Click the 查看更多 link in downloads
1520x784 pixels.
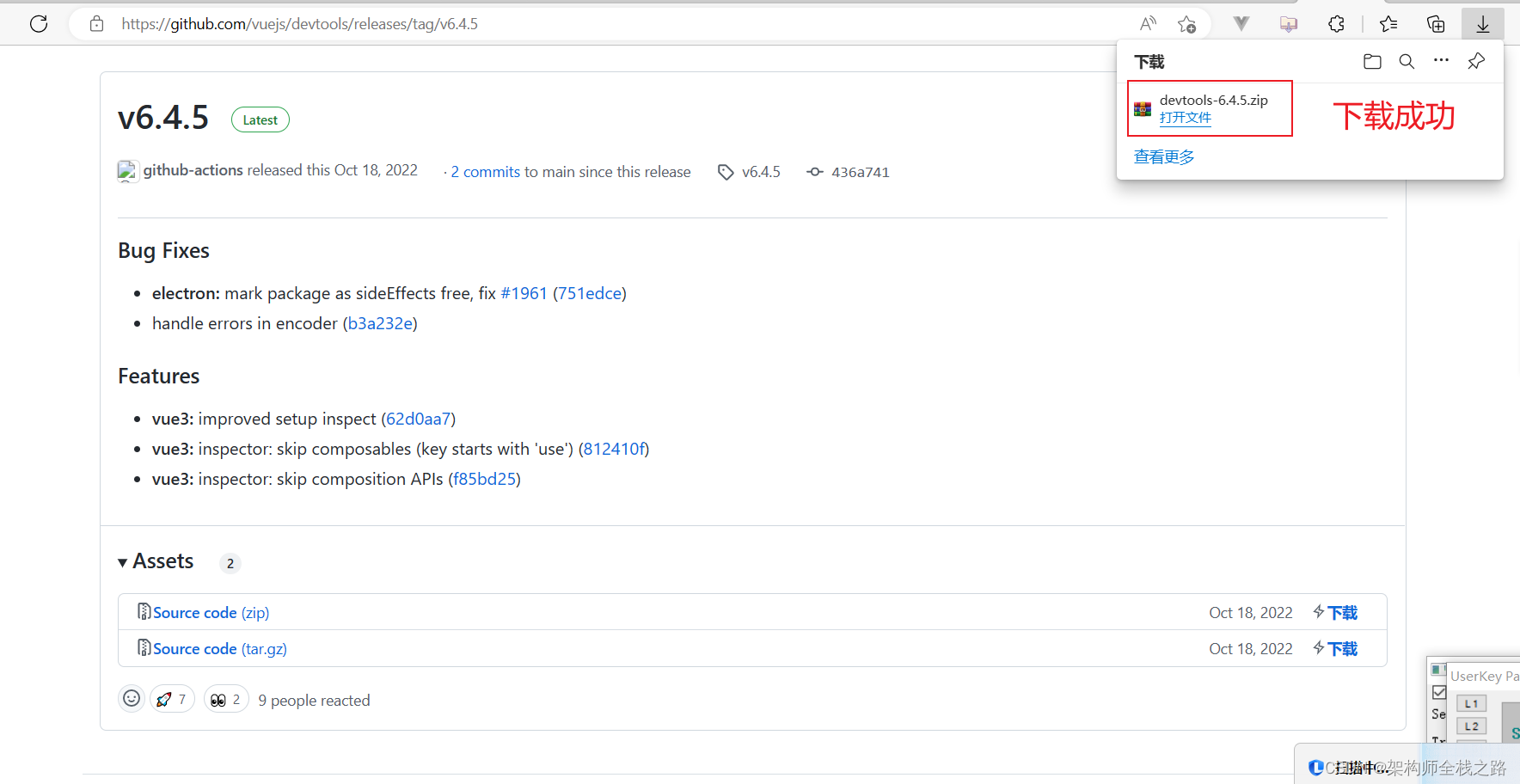(1164, 156)
